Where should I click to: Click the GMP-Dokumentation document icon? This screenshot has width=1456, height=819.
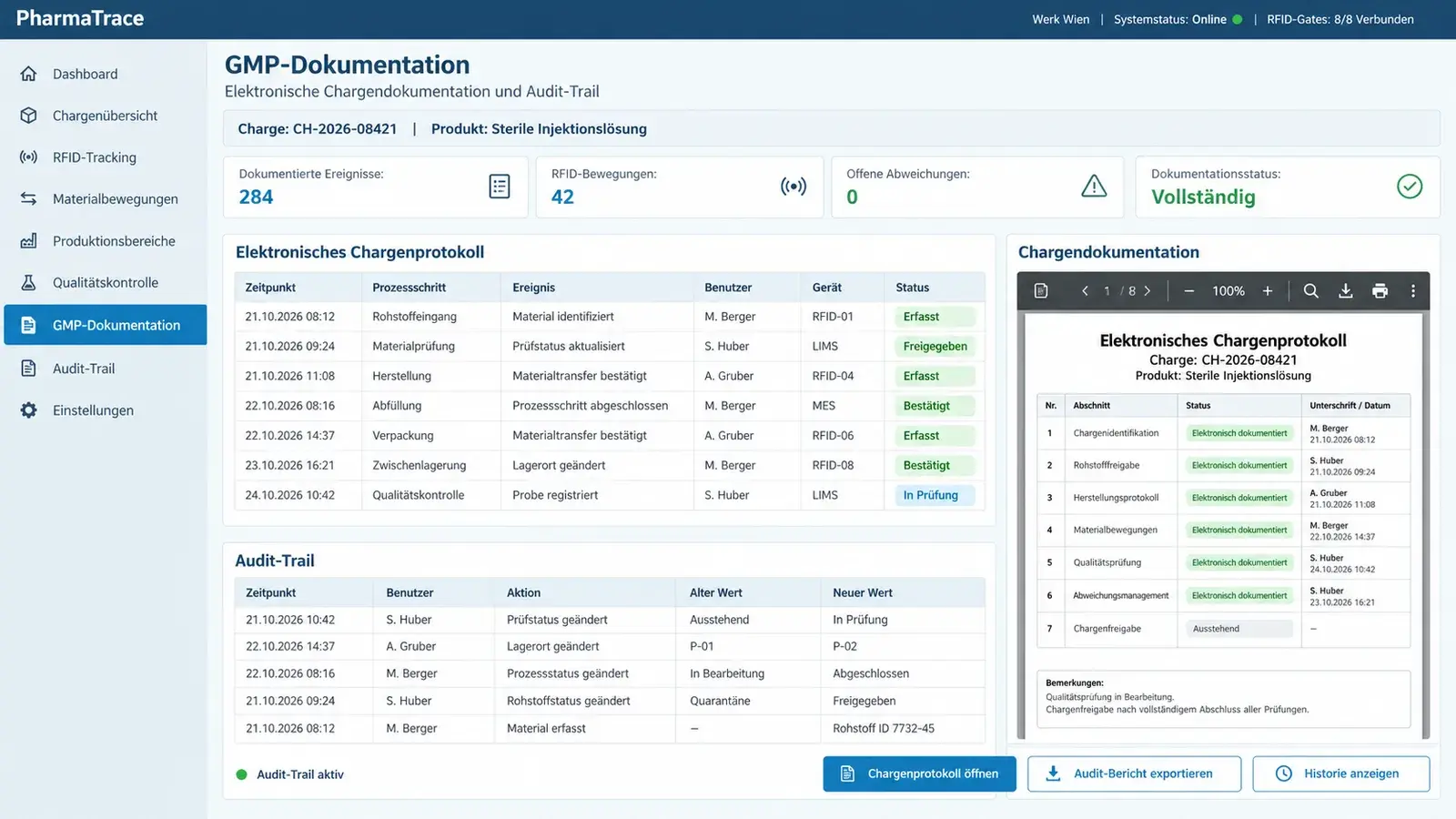click(x=29, y=325)
